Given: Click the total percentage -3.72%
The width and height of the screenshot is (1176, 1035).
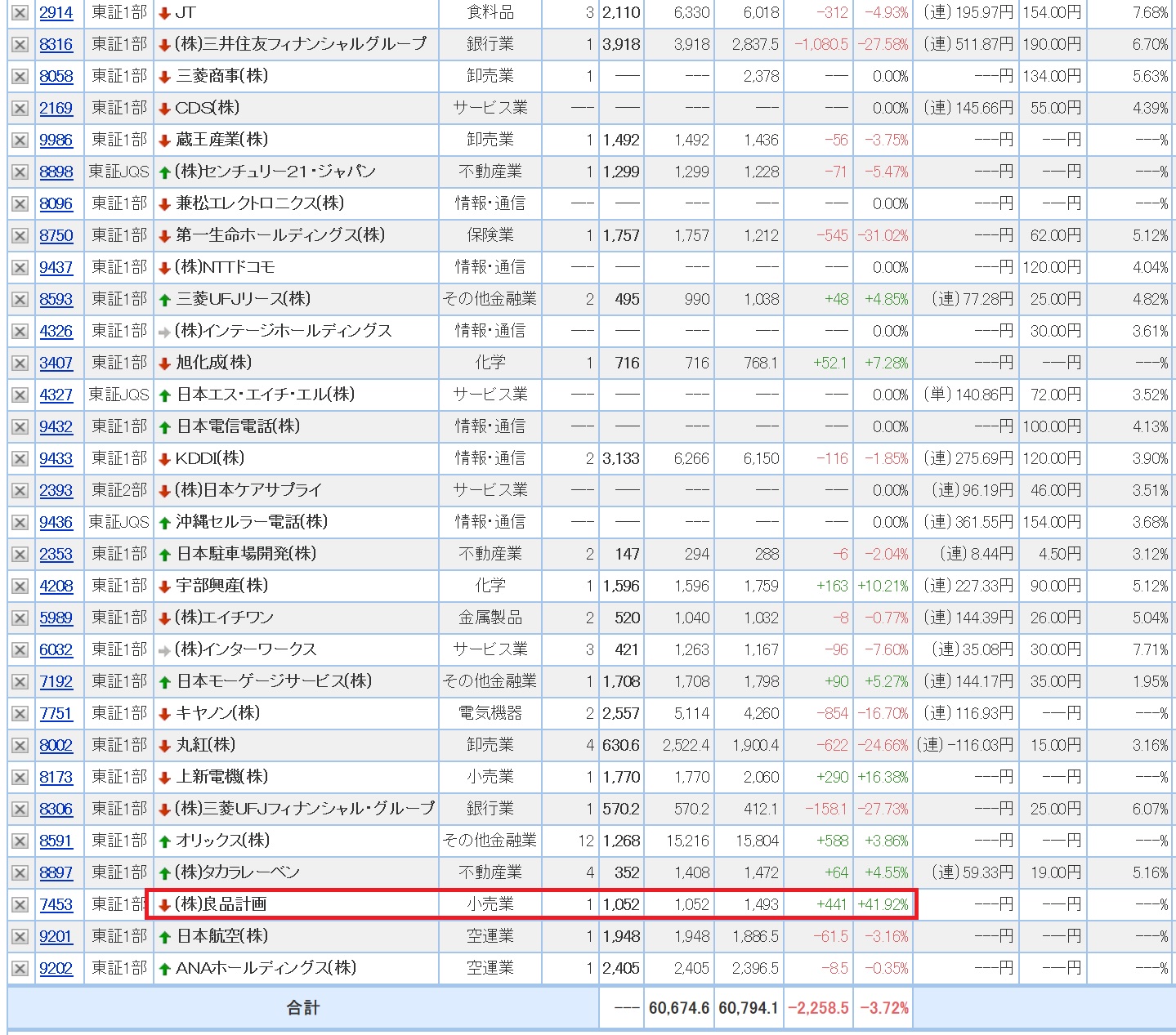Looking at the screenshot, I should click(884, 1008).
